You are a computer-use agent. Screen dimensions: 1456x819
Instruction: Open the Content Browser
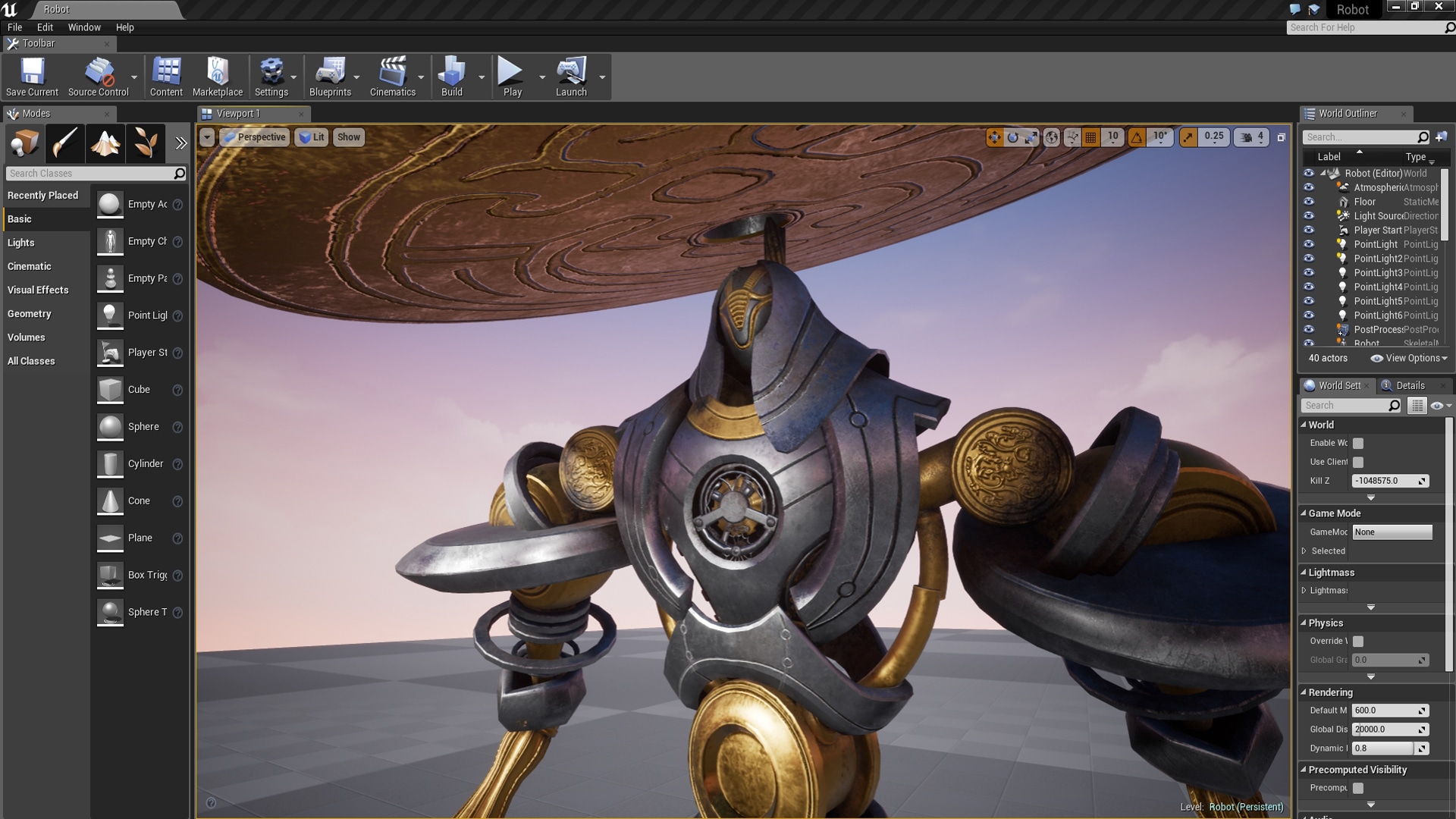click(x=166, y=76)
